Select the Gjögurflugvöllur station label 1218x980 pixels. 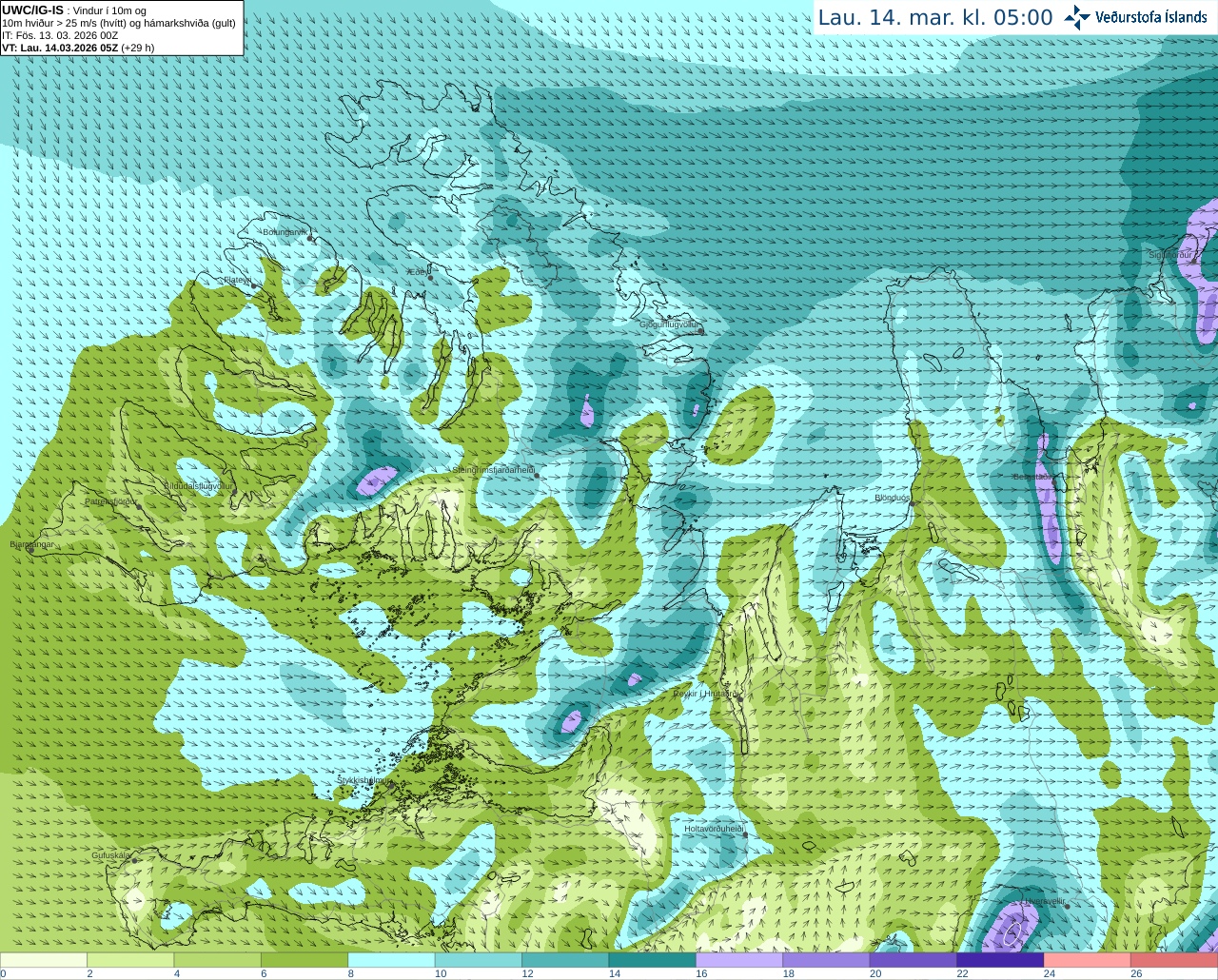pyautogui.click(x=670, y=324)
